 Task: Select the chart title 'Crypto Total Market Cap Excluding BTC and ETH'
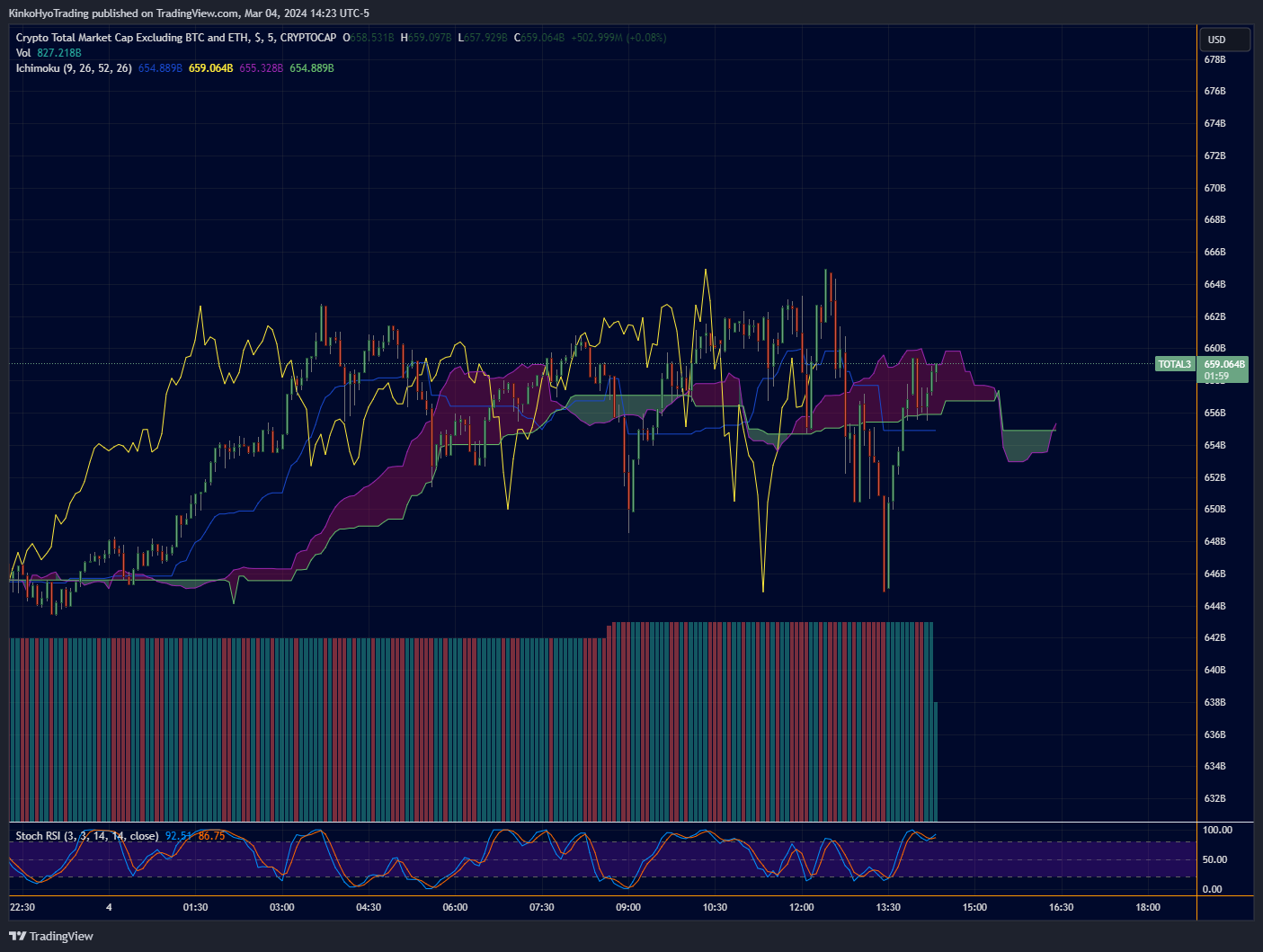coord(133,38)
